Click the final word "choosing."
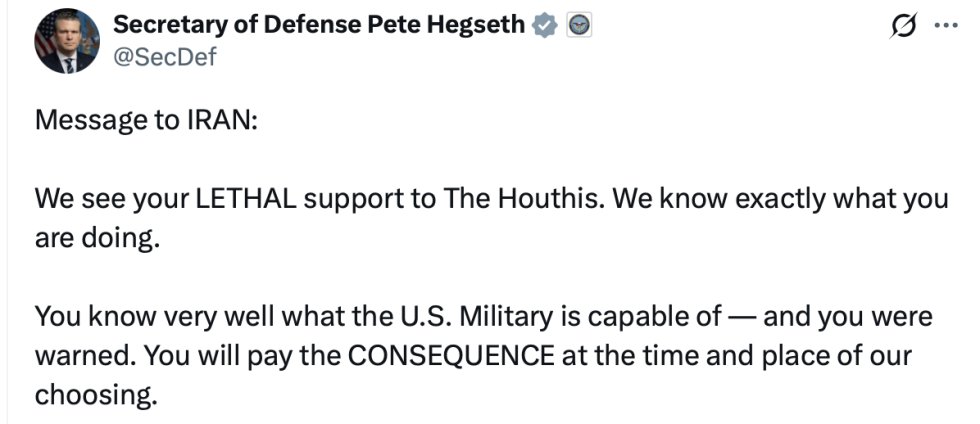Image resolution: width=980 pixels, height=424 pixels. point(93,396)
